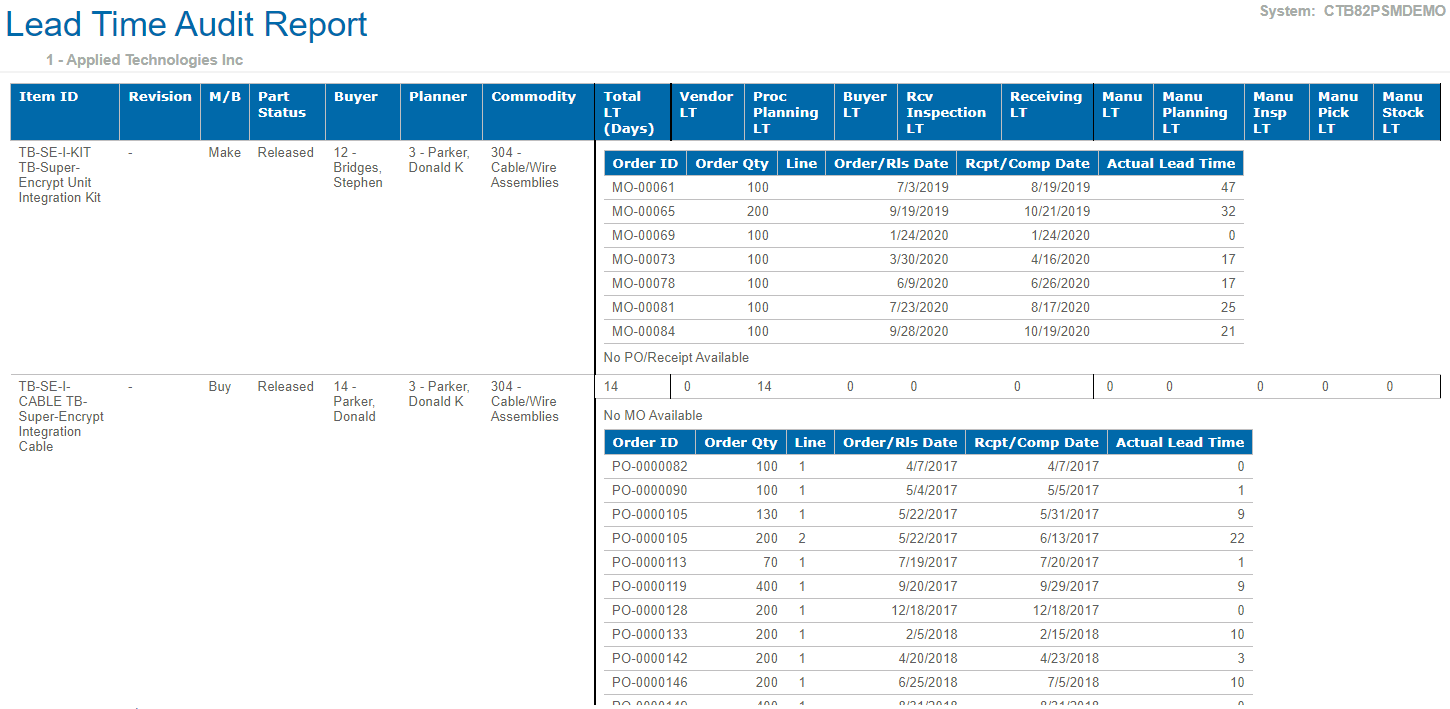The height and width of the screenshot is (709, 1450).
Task: Select the Manu Planning LT header
Action: click(x=1194, y=112)
